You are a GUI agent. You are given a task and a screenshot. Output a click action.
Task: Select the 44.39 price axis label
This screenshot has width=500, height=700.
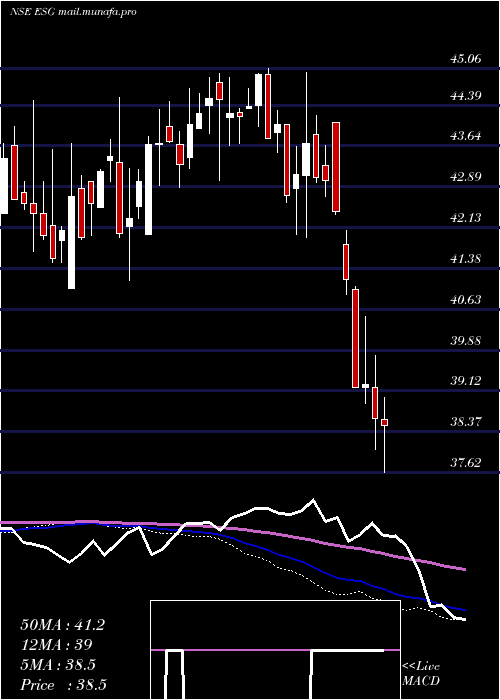click(x=465, y=96)
